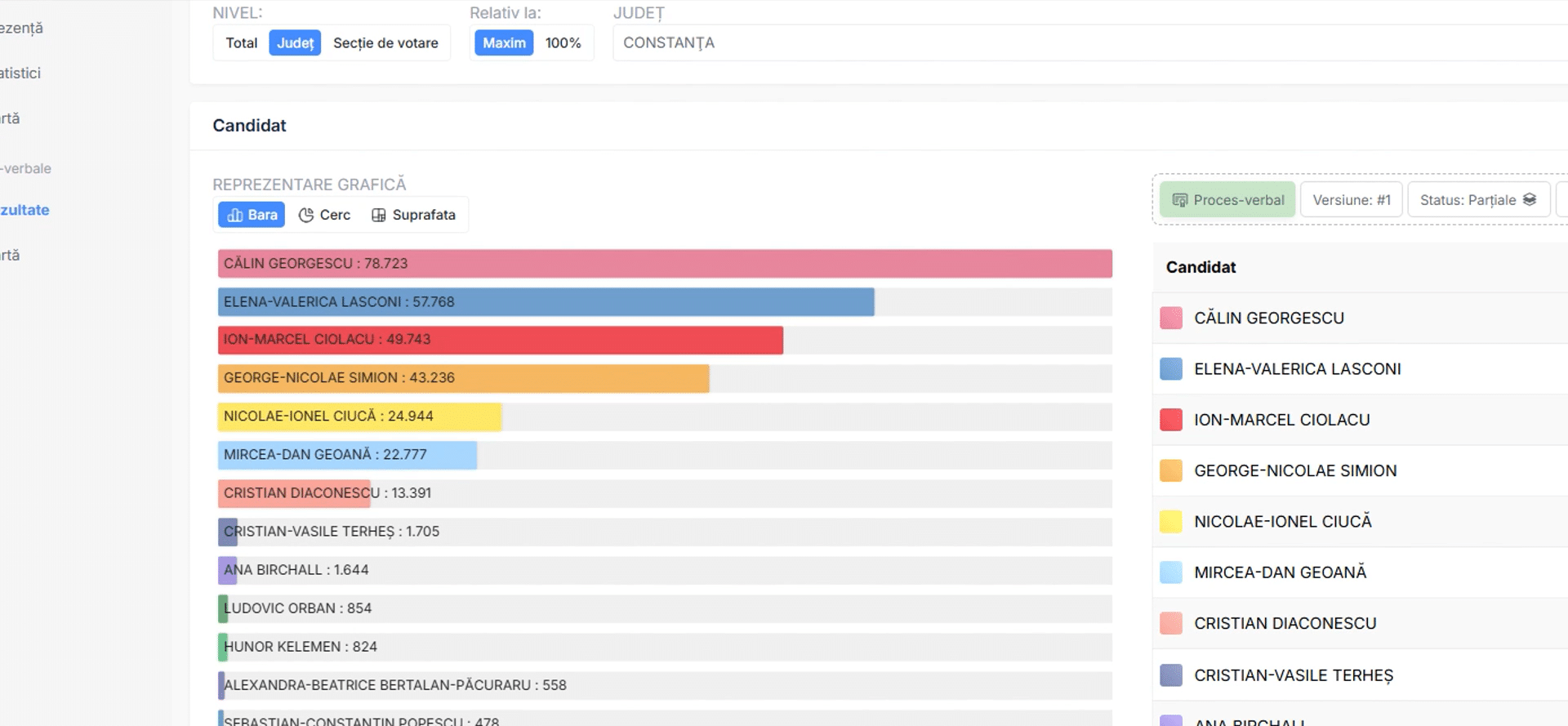Click the Versiune: #1 button
Image resolution: width=1568 pixels, height=726 pixels.
click(x=1352, y=200)
